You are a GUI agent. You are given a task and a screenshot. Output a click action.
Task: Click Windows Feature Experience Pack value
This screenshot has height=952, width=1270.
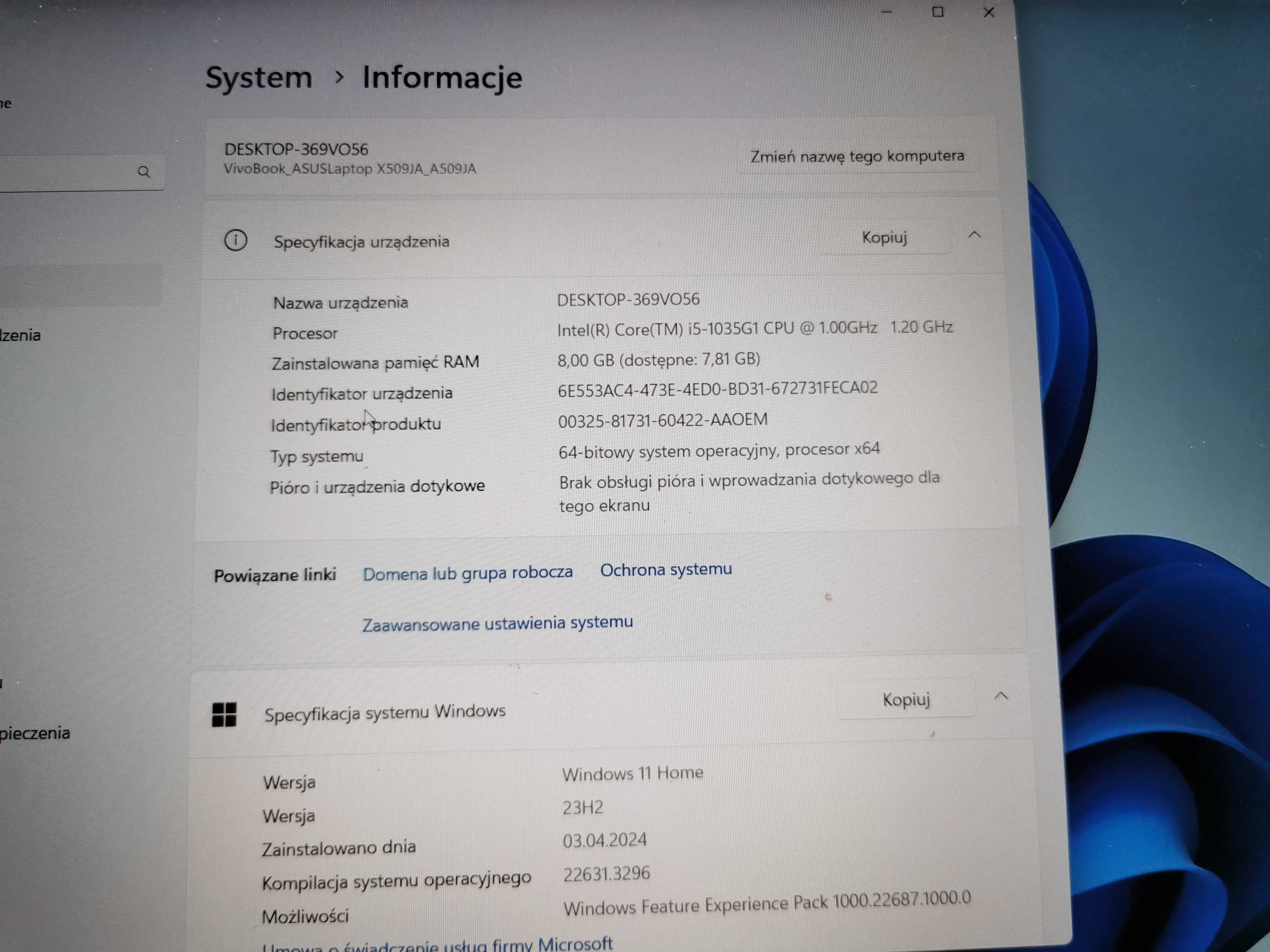coord(767,903)
